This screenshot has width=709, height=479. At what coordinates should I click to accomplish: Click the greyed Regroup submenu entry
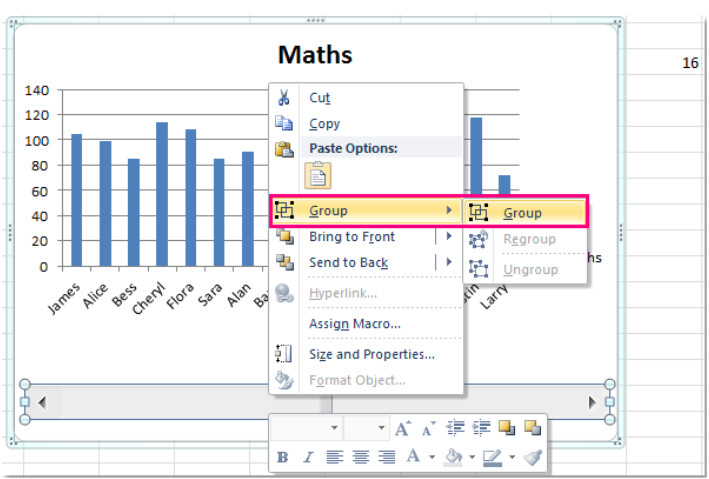click(525, 239)
